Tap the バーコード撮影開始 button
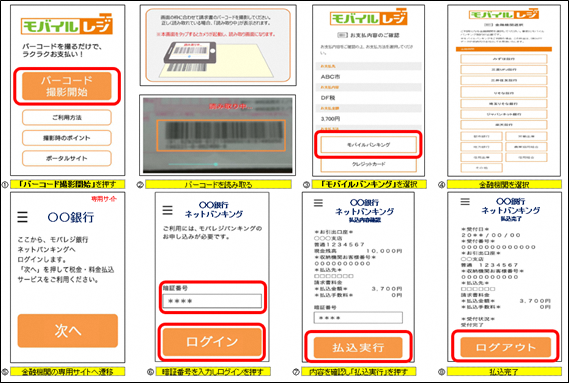The width and height of the screenshot is (569, 383). (67, 86)
